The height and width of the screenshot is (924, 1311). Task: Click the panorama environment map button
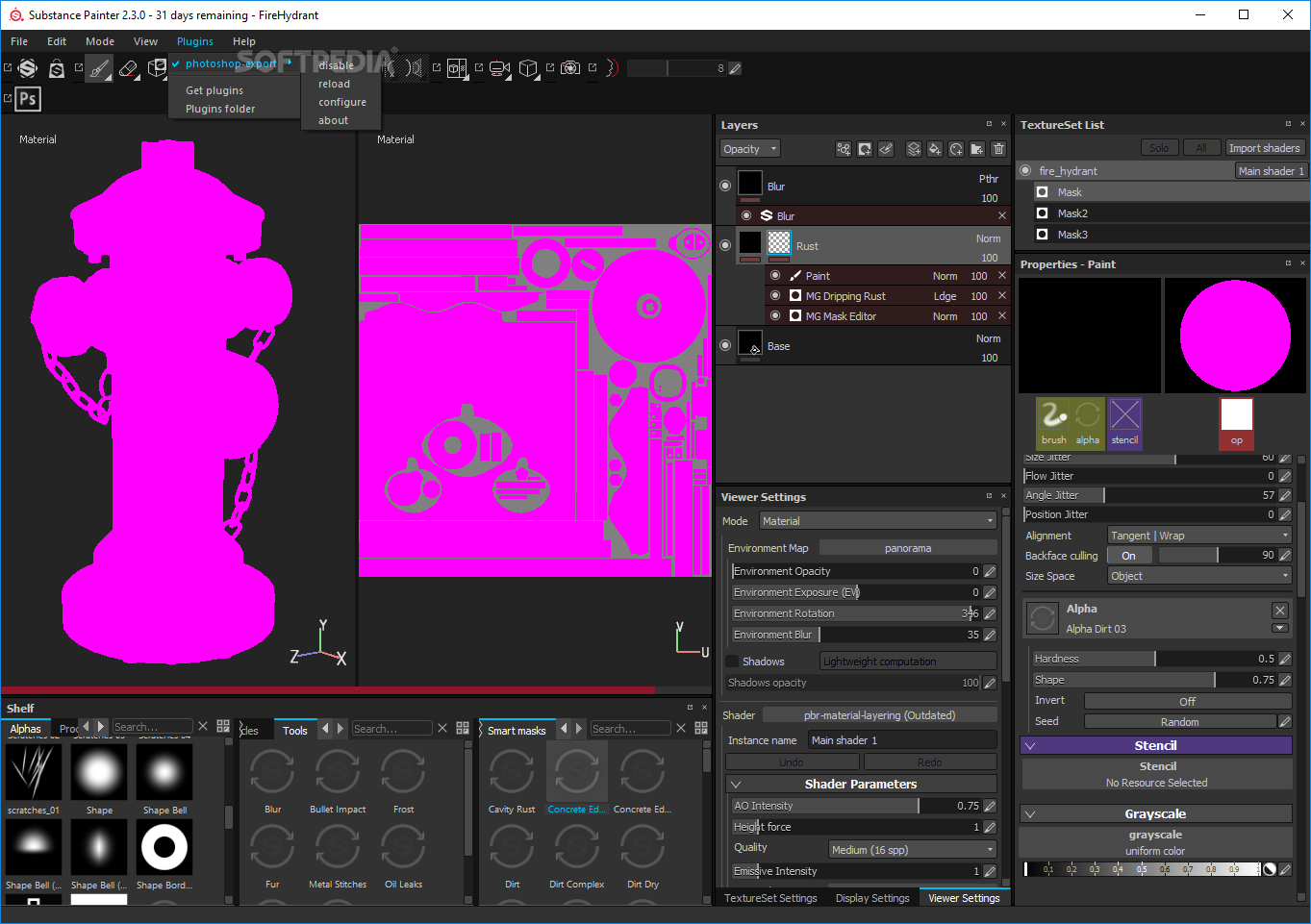[908, 548]
